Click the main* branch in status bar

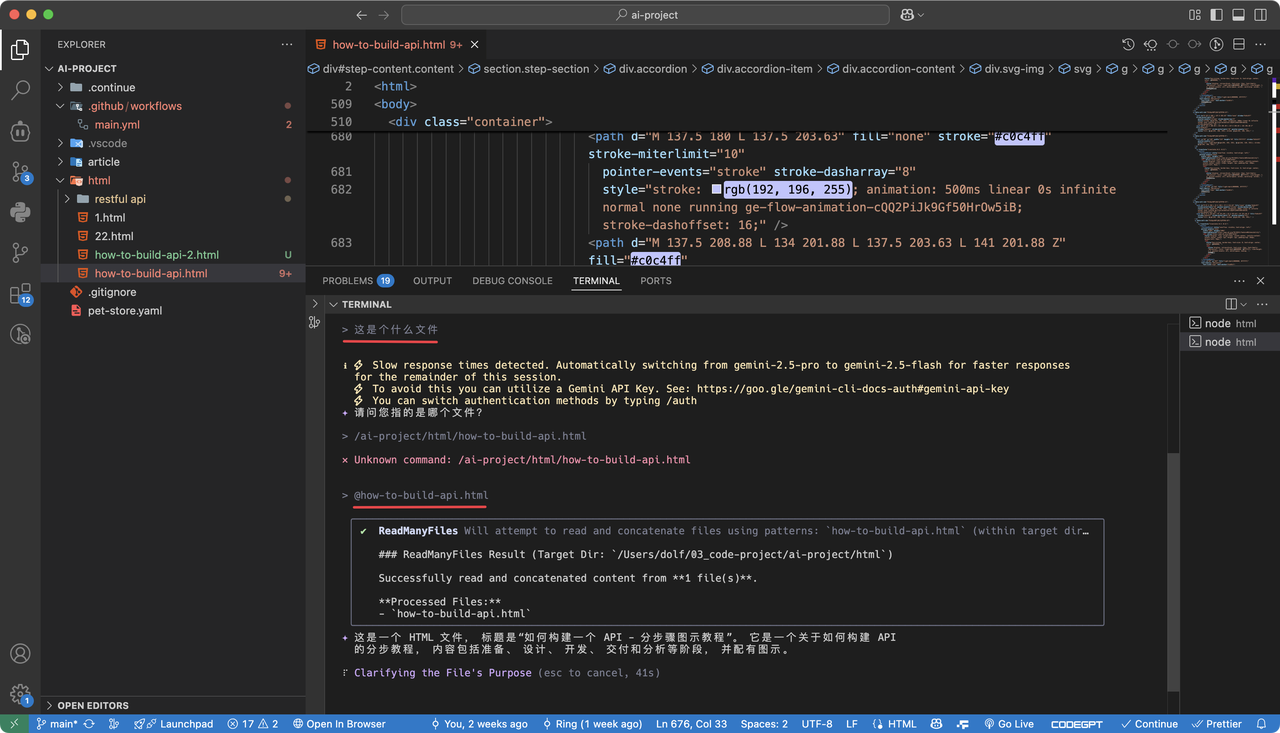pos(57,724)
